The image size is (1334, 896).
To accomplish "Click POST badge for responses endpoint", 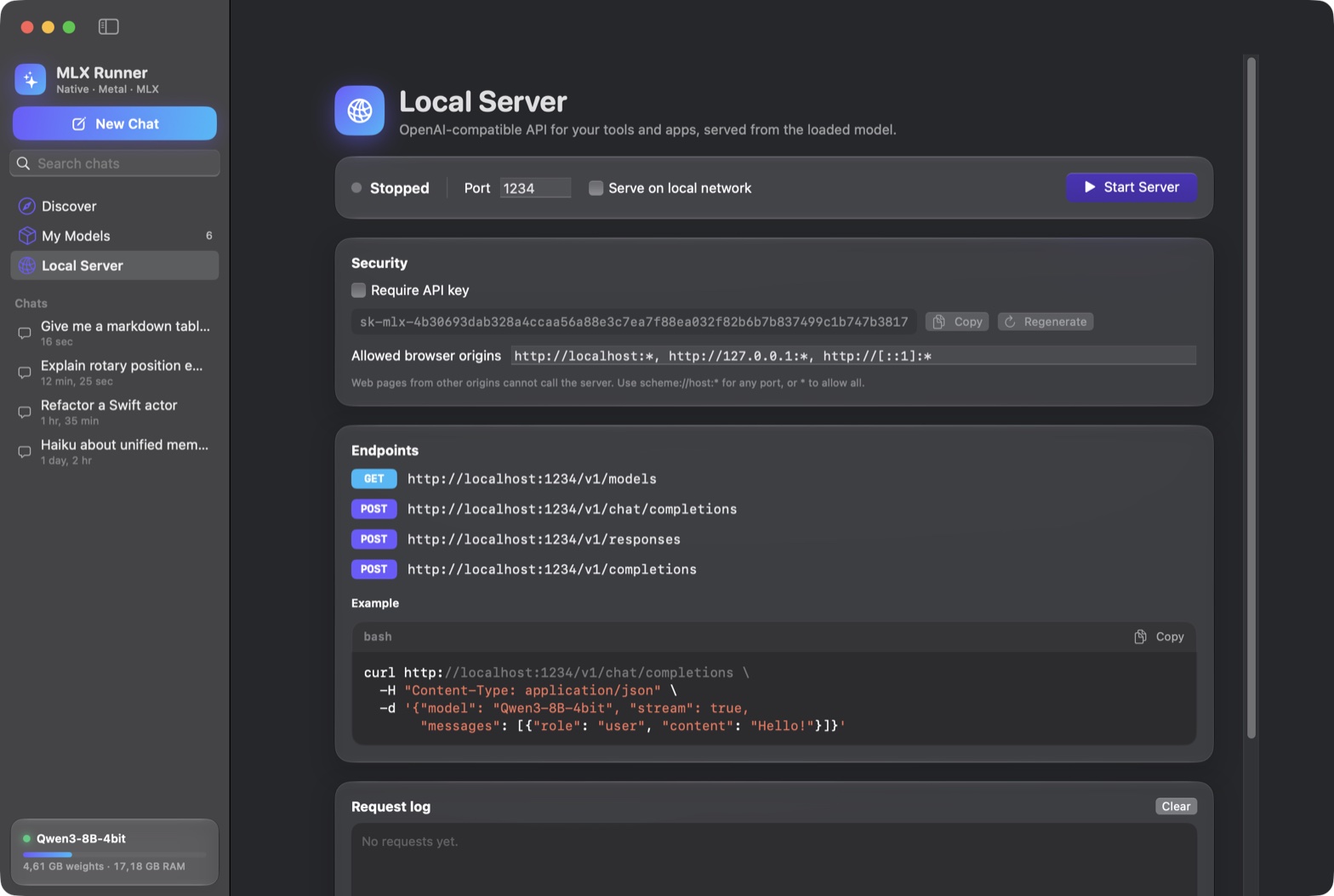I will (x=374, y=539).
